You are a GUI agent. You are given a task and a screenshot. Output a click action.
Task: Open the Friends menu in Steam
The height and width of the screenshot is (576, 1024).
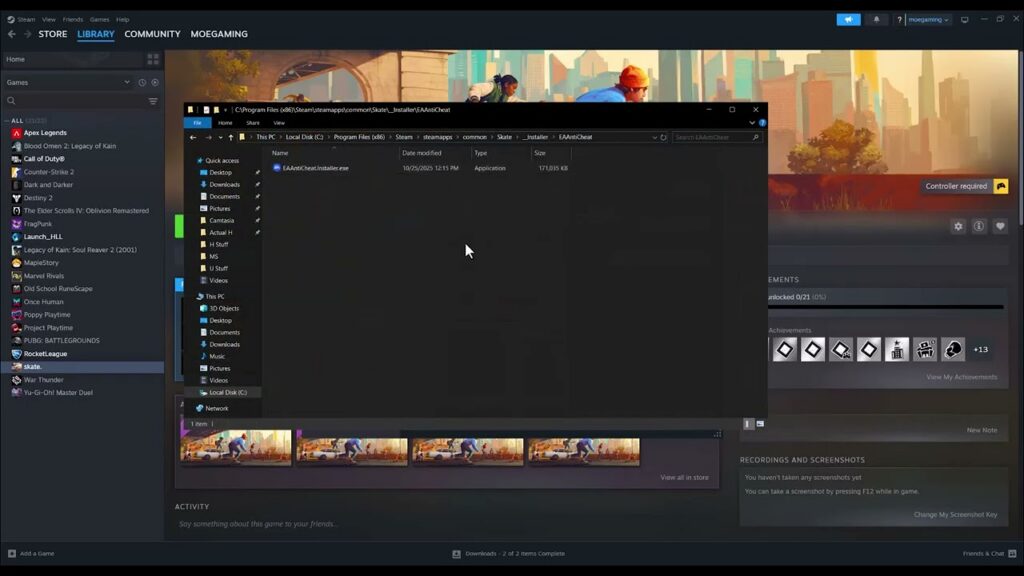(x=72, y=20)
